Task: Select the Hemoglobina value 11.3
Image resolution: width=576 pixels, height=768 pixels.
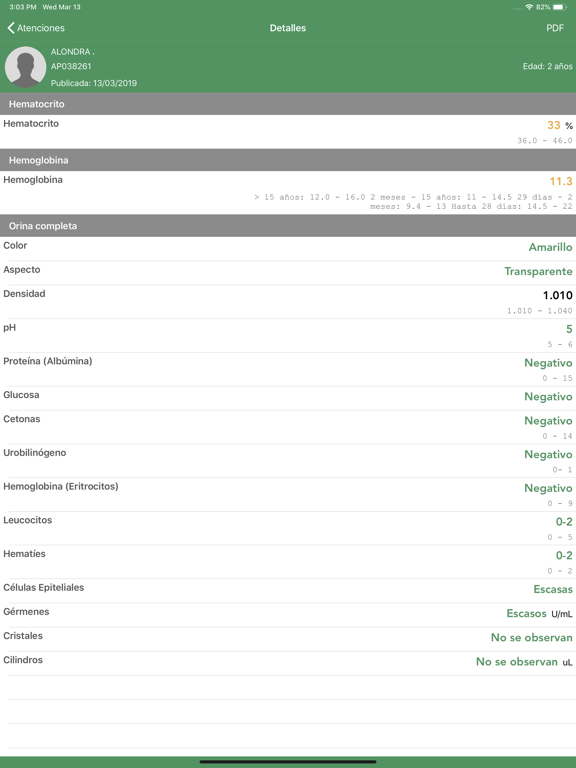Action: 561,182
